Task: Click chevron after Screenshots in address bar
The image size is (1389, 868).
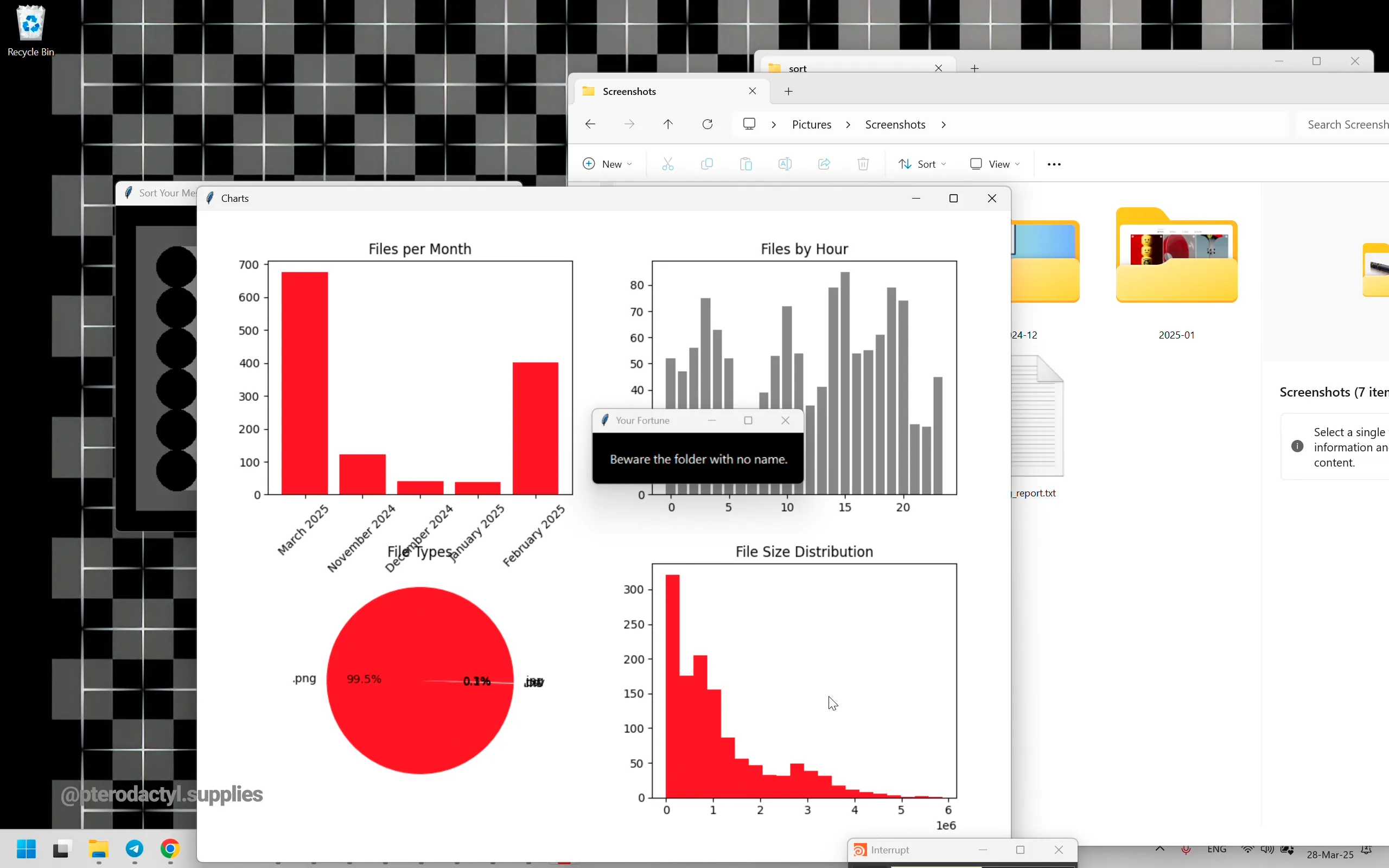Action: click(944, 125)
